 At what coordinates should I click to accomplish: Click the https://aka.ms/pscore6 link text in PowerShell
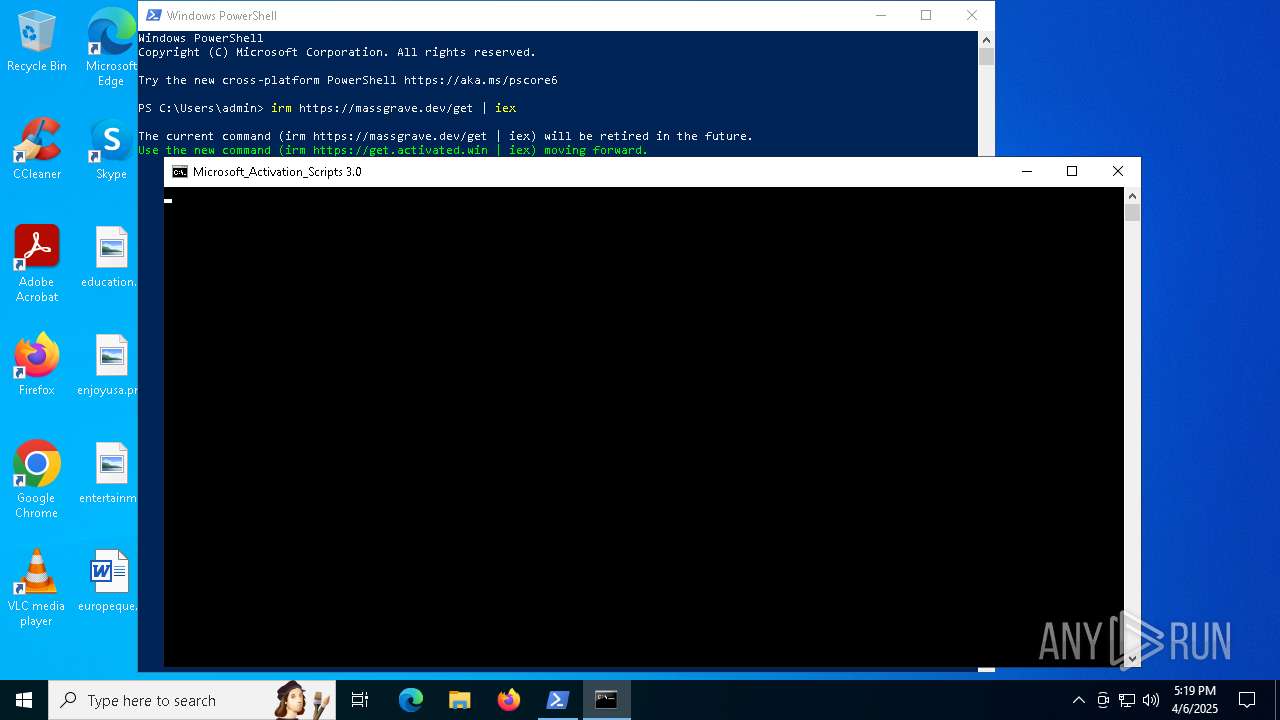click(x=481, y=80)
